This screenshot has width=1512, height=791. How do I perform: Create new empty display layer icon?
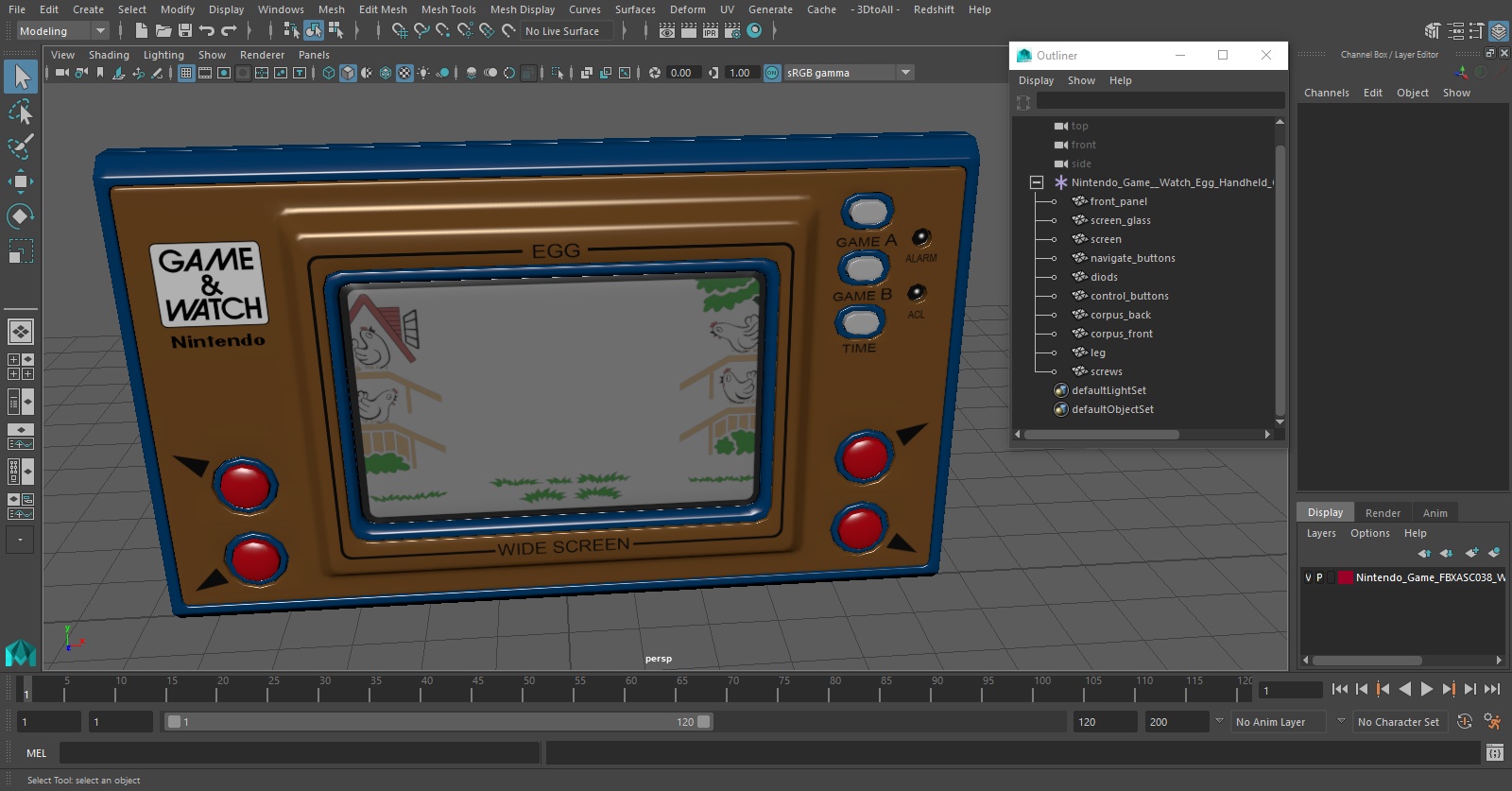[x=1471, y=553]
